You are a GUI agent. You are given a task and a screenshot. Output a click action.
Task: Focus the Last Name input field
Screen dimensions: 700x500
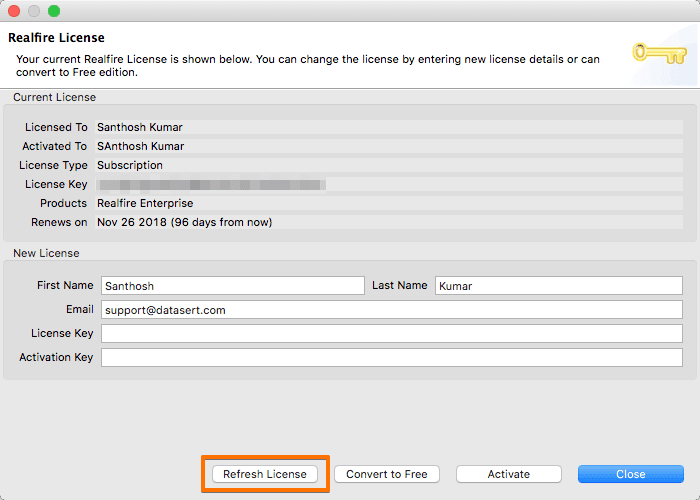click(x=559, y=286)
